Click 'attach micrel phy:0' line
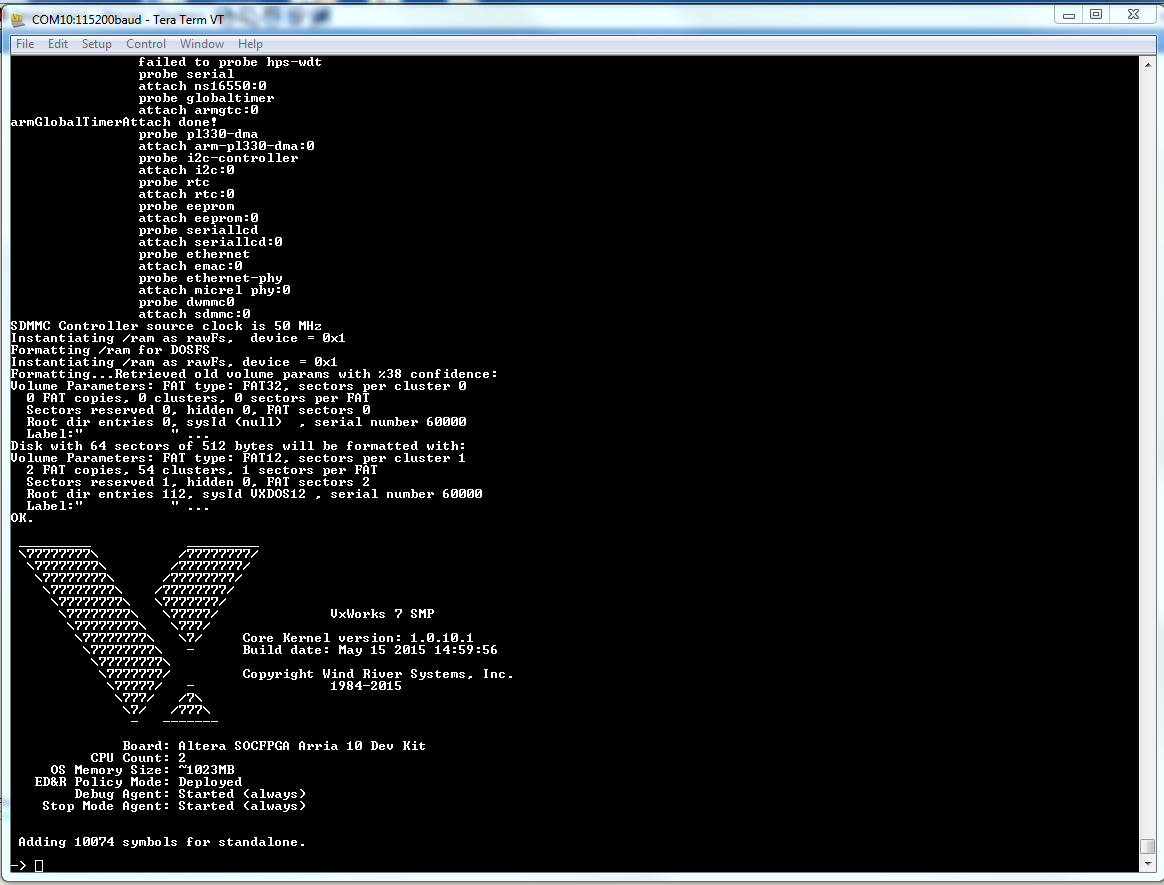 click(x=215, y=290)
